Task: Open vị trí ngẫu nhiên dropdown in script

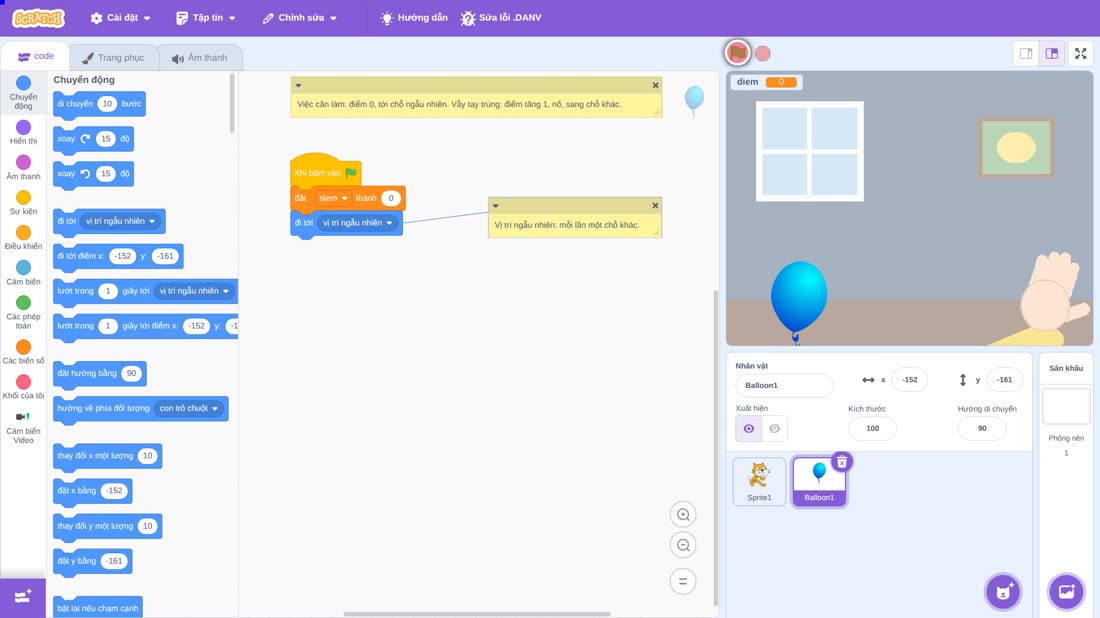Action: click(357, 223)
